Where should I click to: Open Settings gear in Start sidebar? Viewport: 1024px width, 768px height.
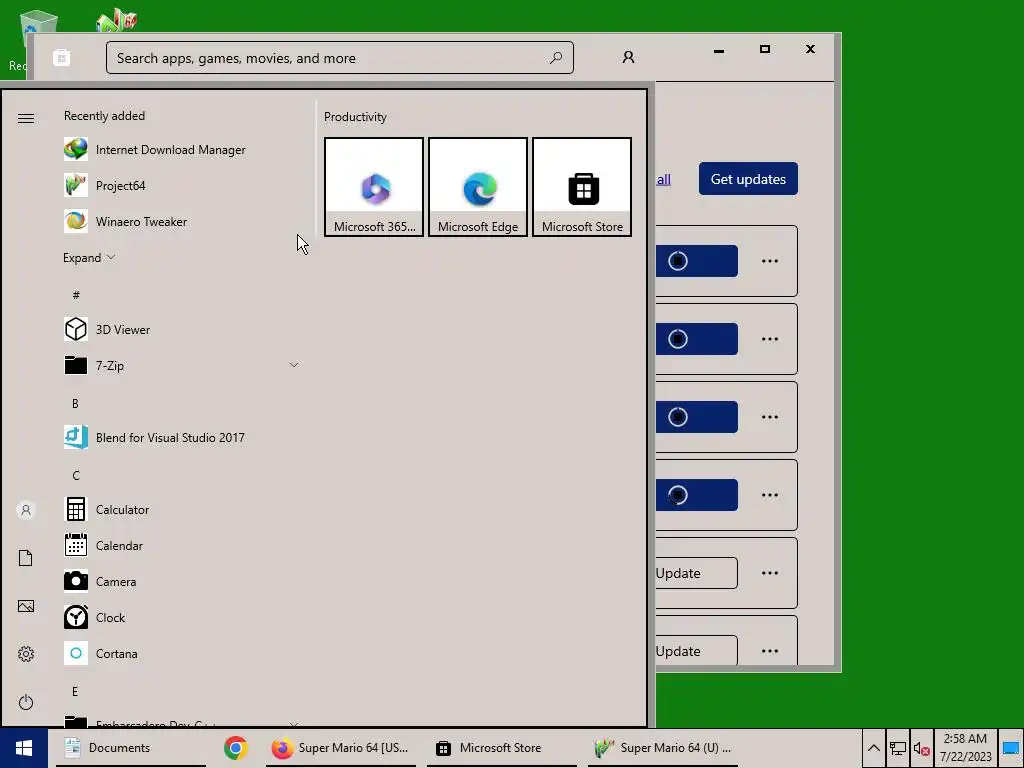coord(26,654)
